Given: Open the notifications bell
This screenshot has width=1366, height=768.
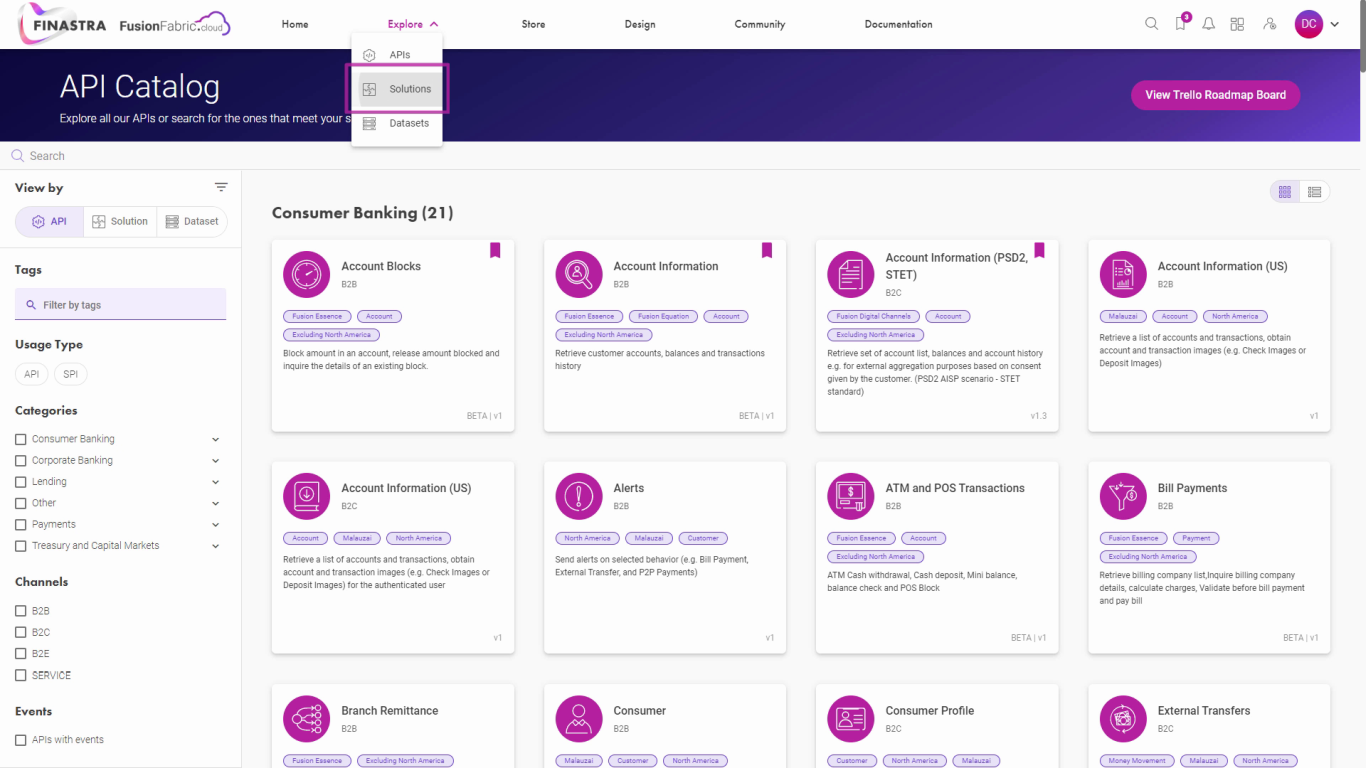Looking at the screenshot, I should 1209,24.
